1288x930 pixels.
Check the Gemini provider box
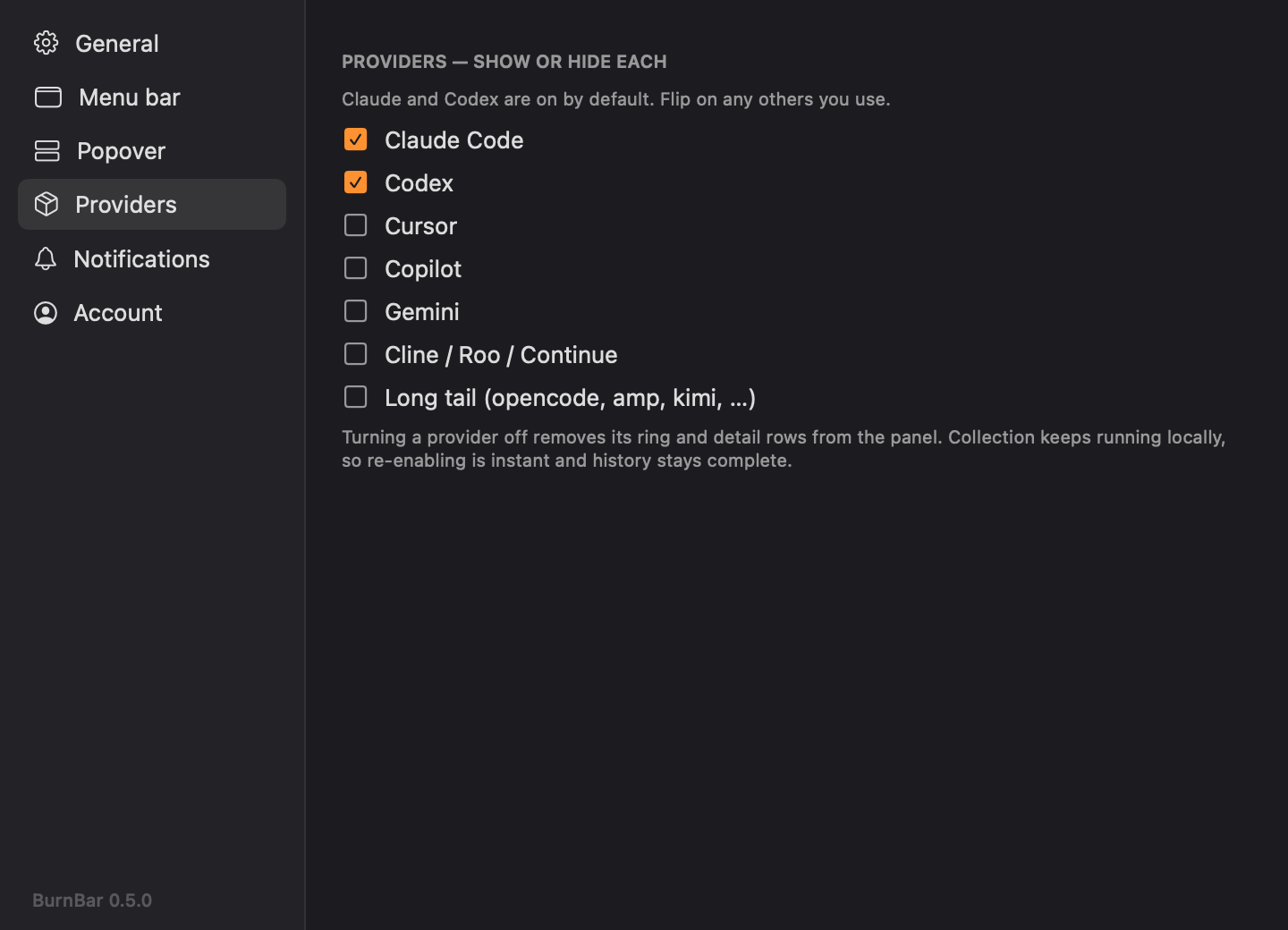pyautogui.click(x=356, y=311)
